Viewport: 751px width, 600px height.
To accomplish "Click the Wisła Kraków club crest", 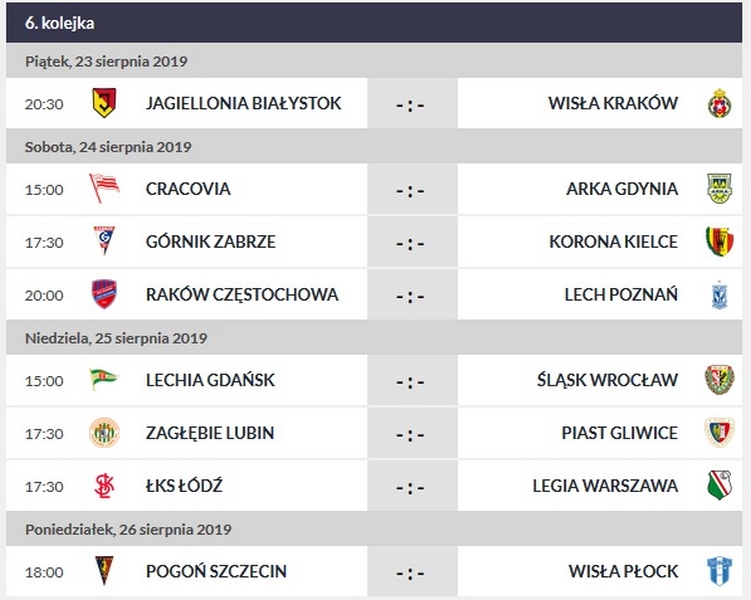I will pos(718,103).
